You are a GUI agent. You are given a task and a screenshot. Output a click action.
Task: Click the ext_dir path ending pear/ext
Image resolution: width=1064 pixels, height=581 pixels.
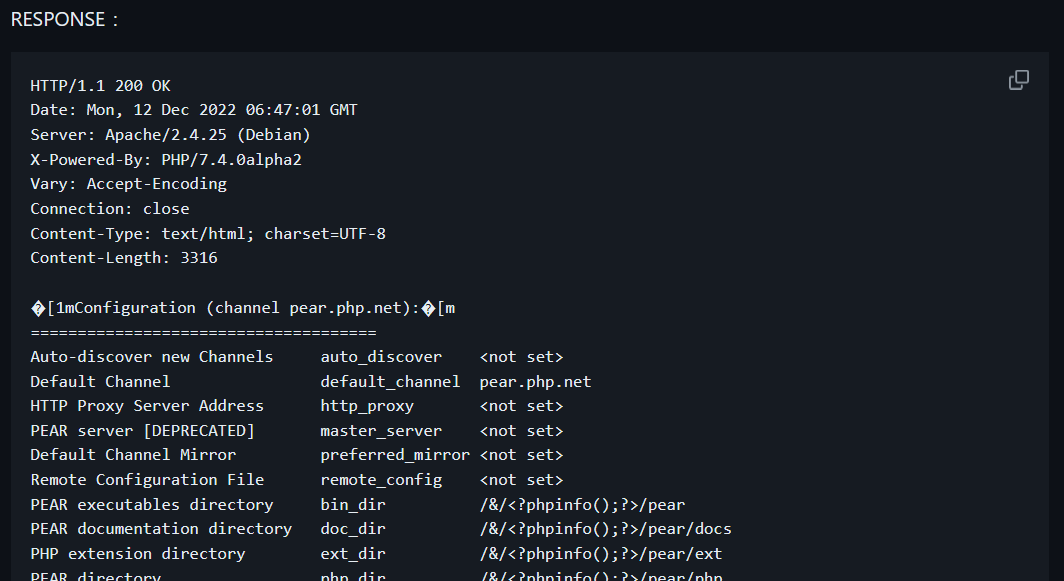601,554
